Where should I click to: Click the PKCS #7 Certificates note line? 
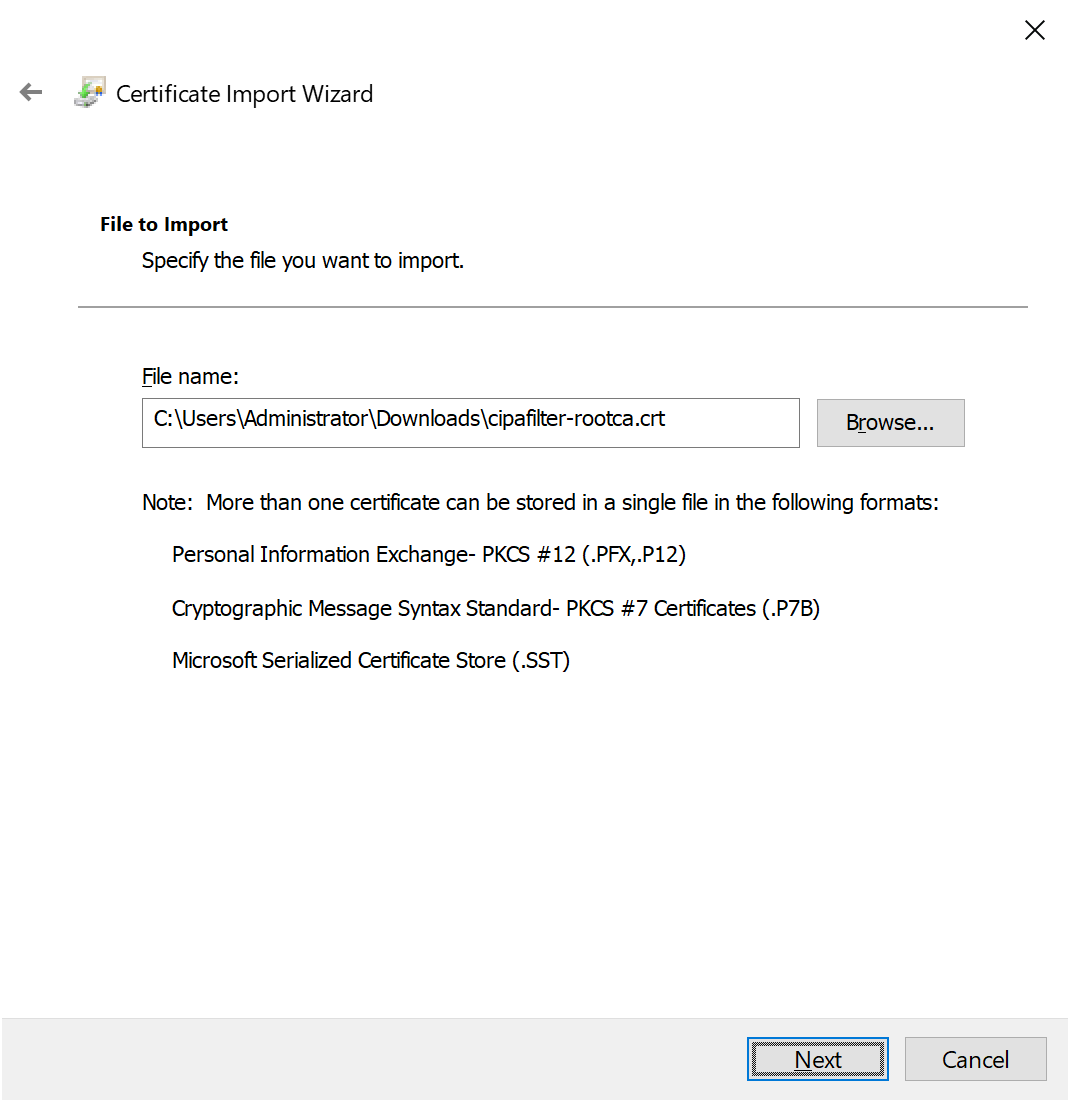(496, 608)
